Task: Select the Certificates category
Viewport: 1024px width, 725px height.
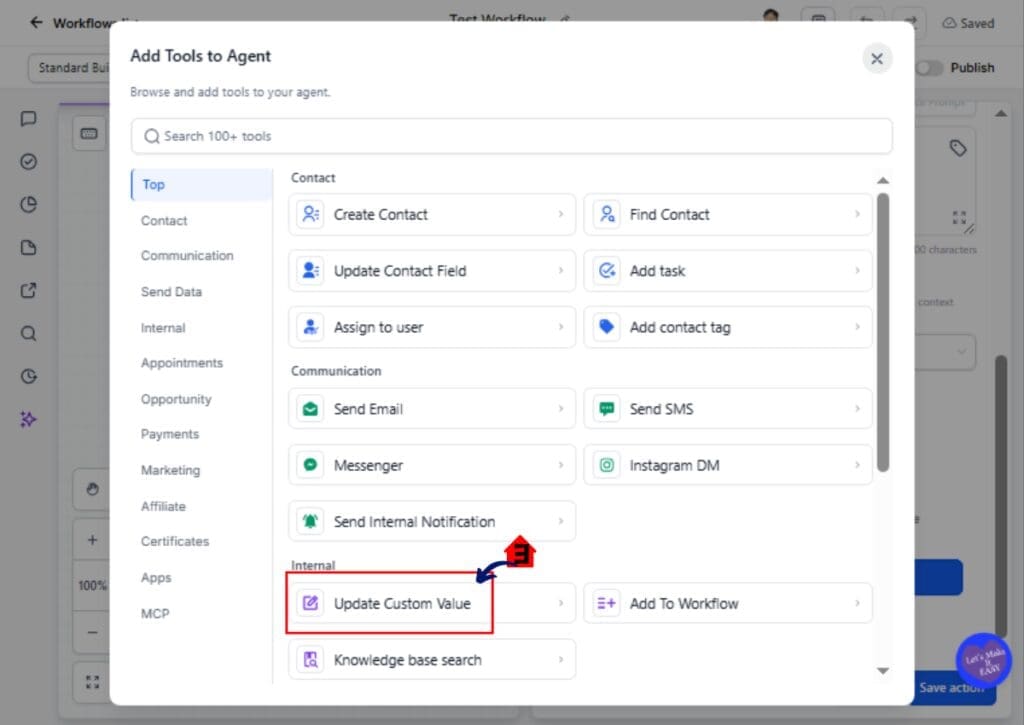Action: point(175,541)
